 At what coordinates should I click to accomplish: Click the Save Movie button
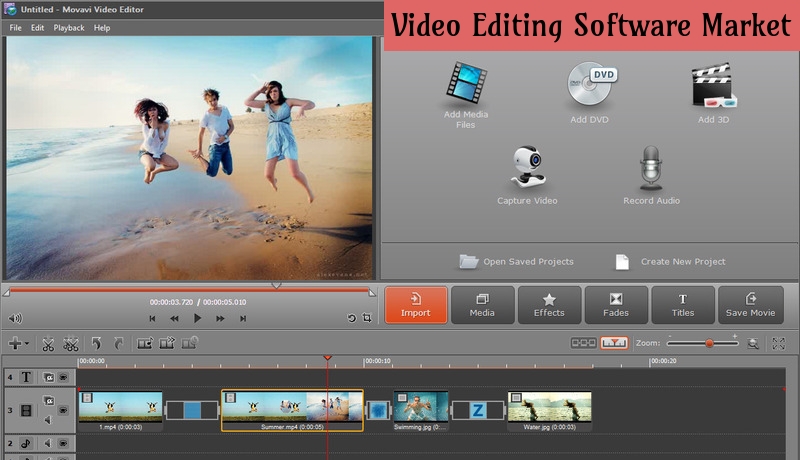(x=751, y=305)
